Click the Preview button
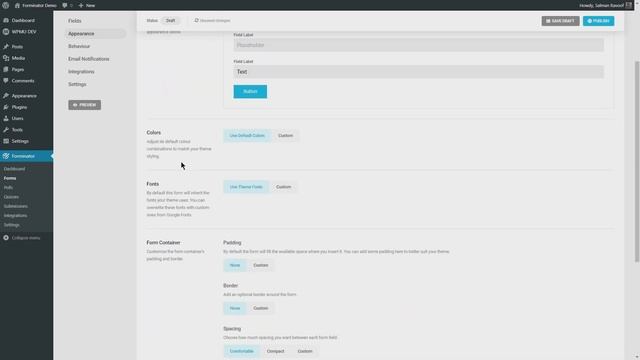The width and height of the screenshot is (640, 360). (x=84, y=105)
